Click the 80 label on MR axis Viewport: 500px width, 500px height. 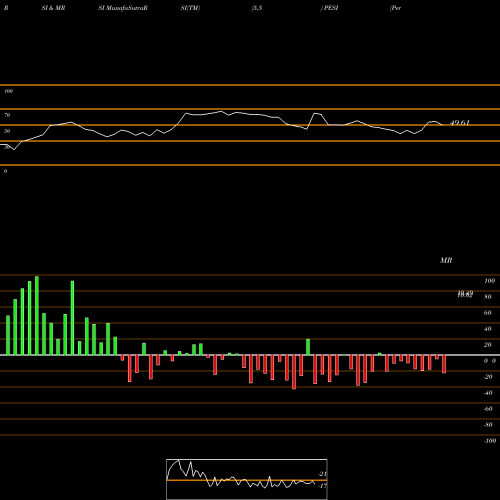click(488, 297)
